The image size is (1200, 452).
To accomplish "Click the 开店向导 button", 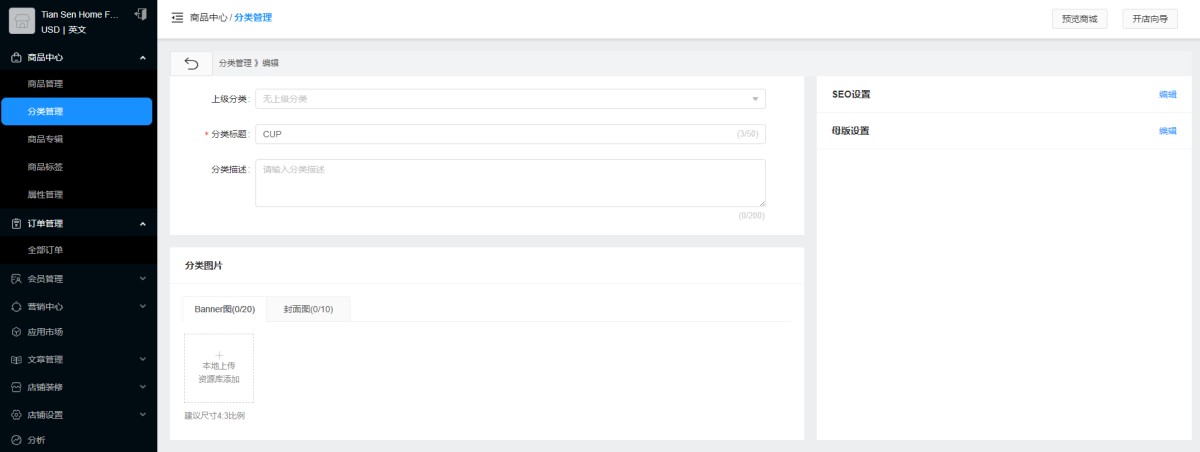I will click(1149, 19).
